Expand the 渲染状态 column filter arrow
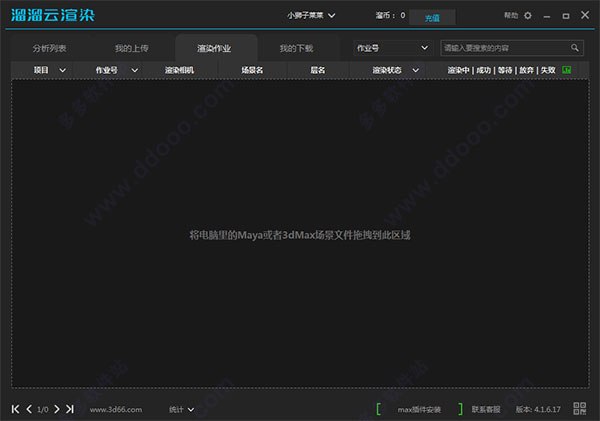 tap(416, 70)
